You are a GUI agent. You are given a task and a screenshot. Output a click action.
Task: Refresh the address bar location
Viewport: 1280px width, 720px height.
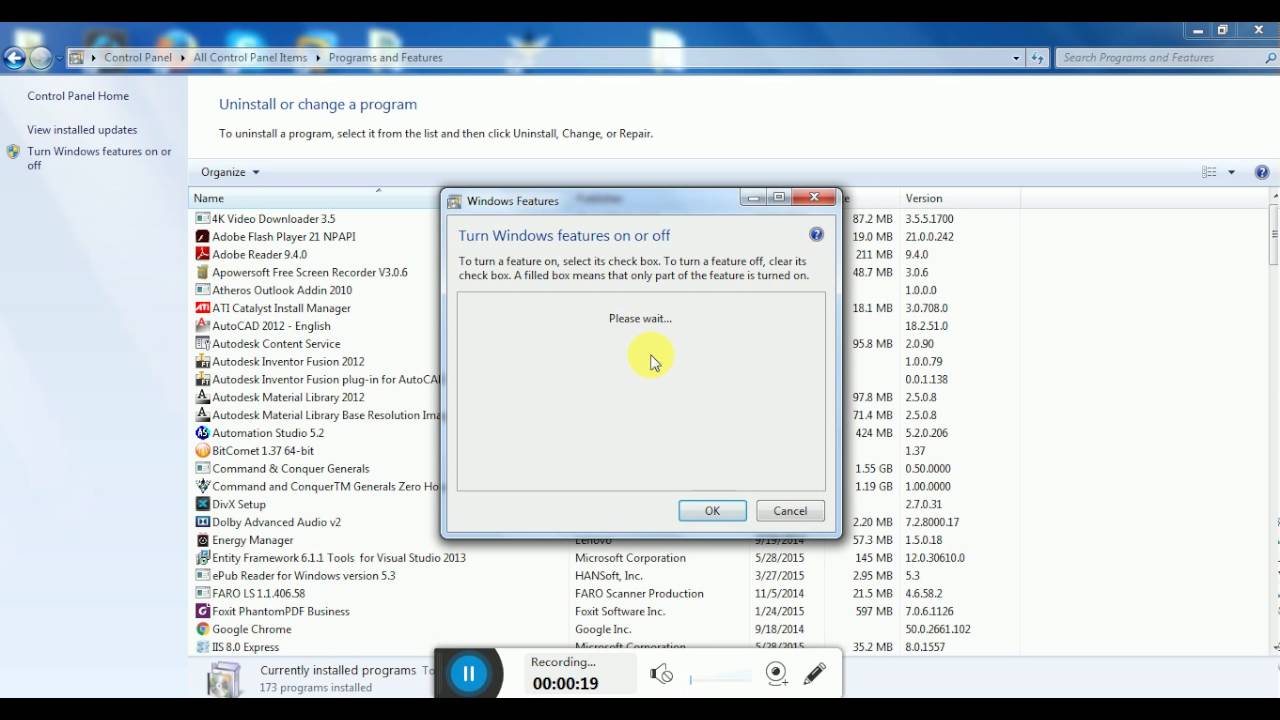(x=1037, y=58)
